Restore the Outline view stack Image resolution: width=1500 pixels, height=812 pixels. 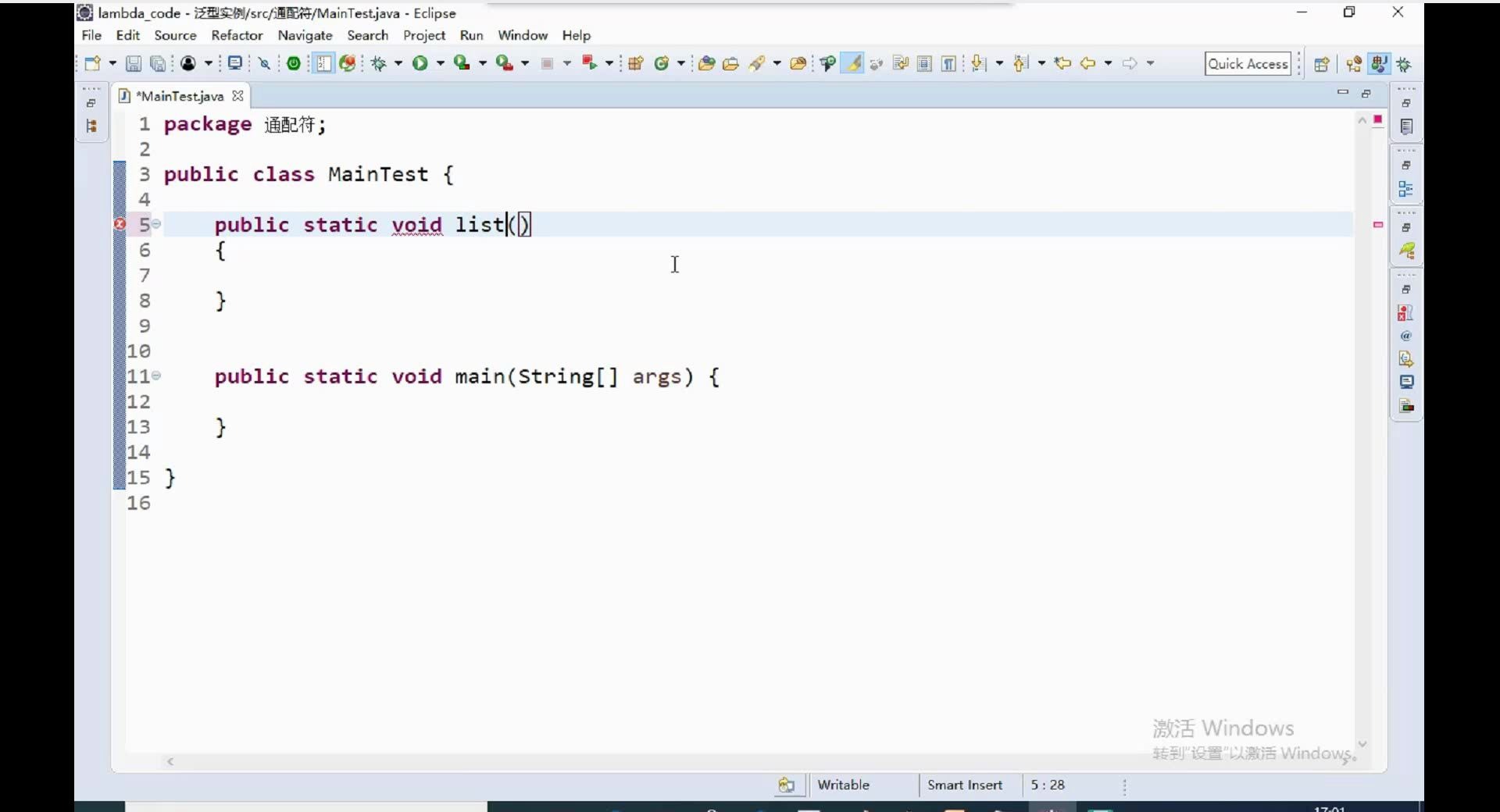pyautogui.click(x=1406, y=166)
